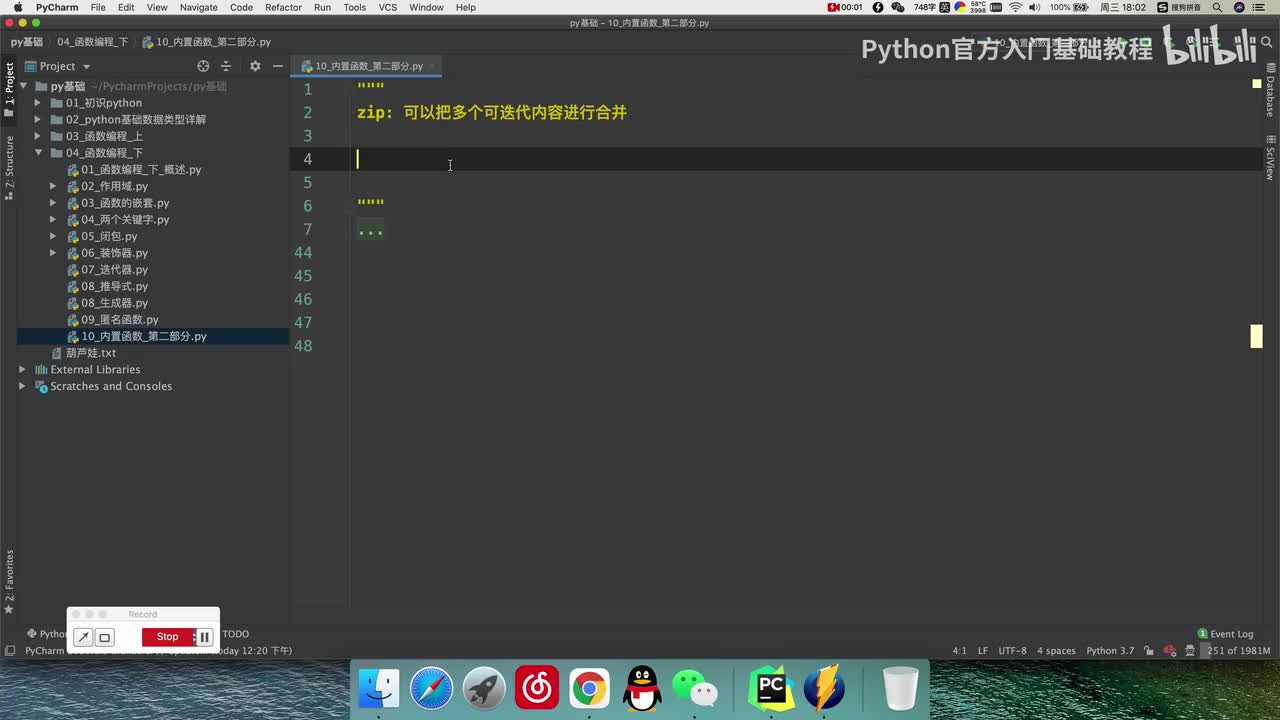
Task: Open NetEase Music in the Dock
Action: 537,689
